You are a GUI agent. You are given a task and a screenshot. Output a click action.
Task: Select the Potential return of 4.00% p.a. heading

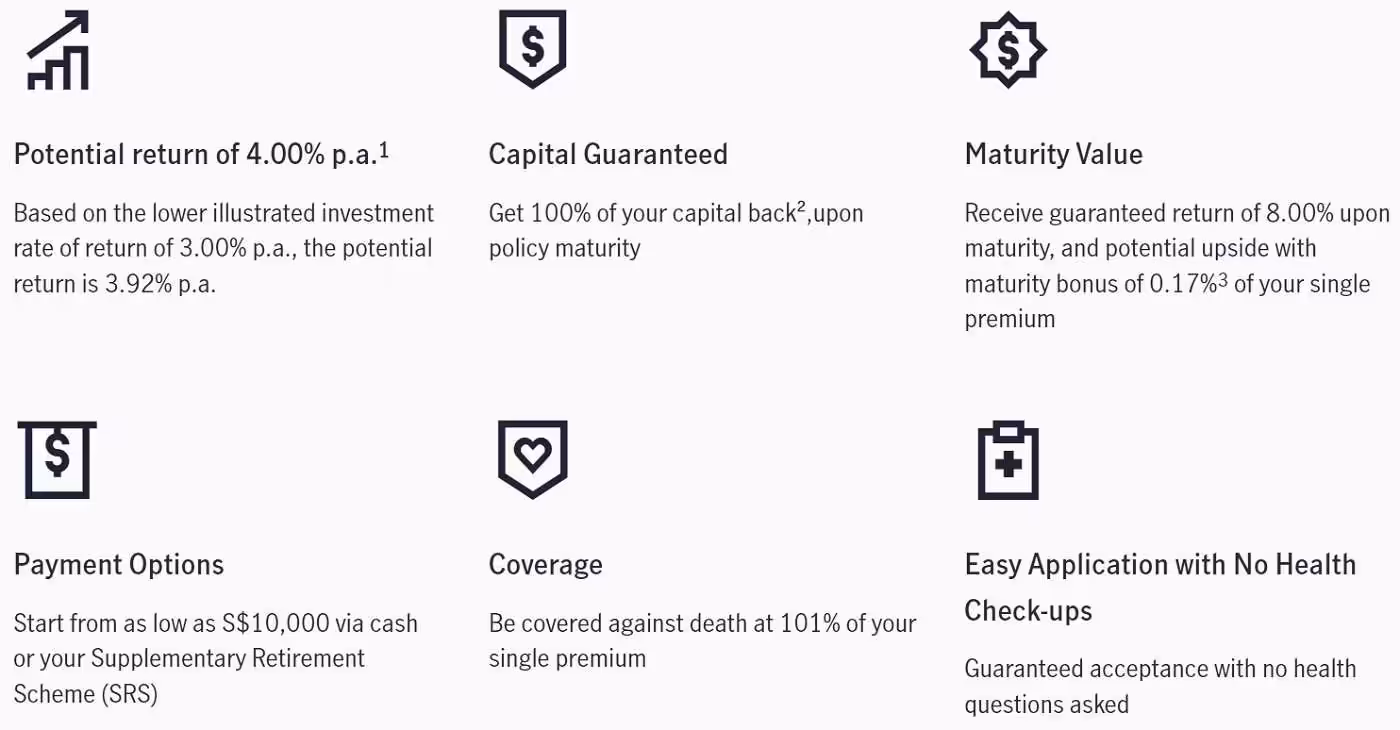click(195, 155)
